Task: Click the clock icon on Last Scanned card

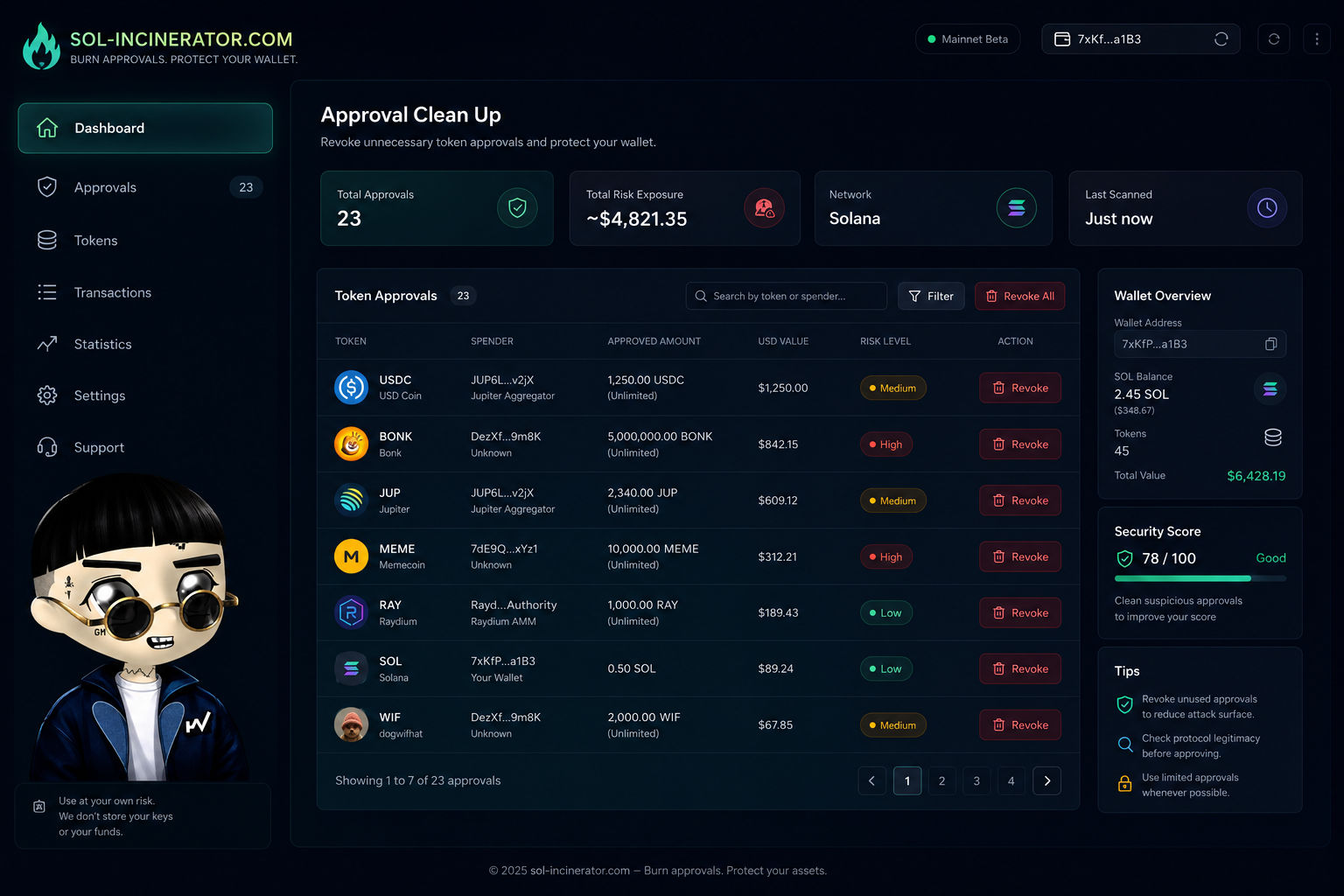Action: click(1267, 208)
